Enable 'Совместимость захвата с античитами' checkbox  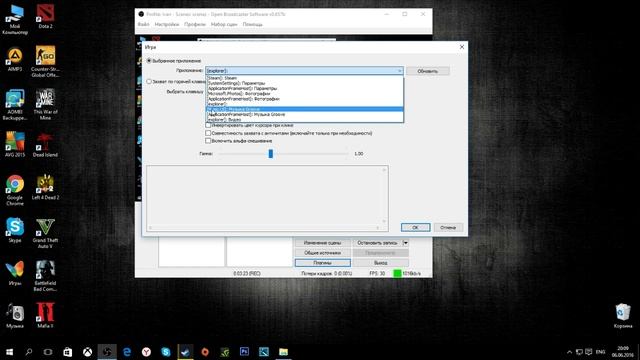208,133
